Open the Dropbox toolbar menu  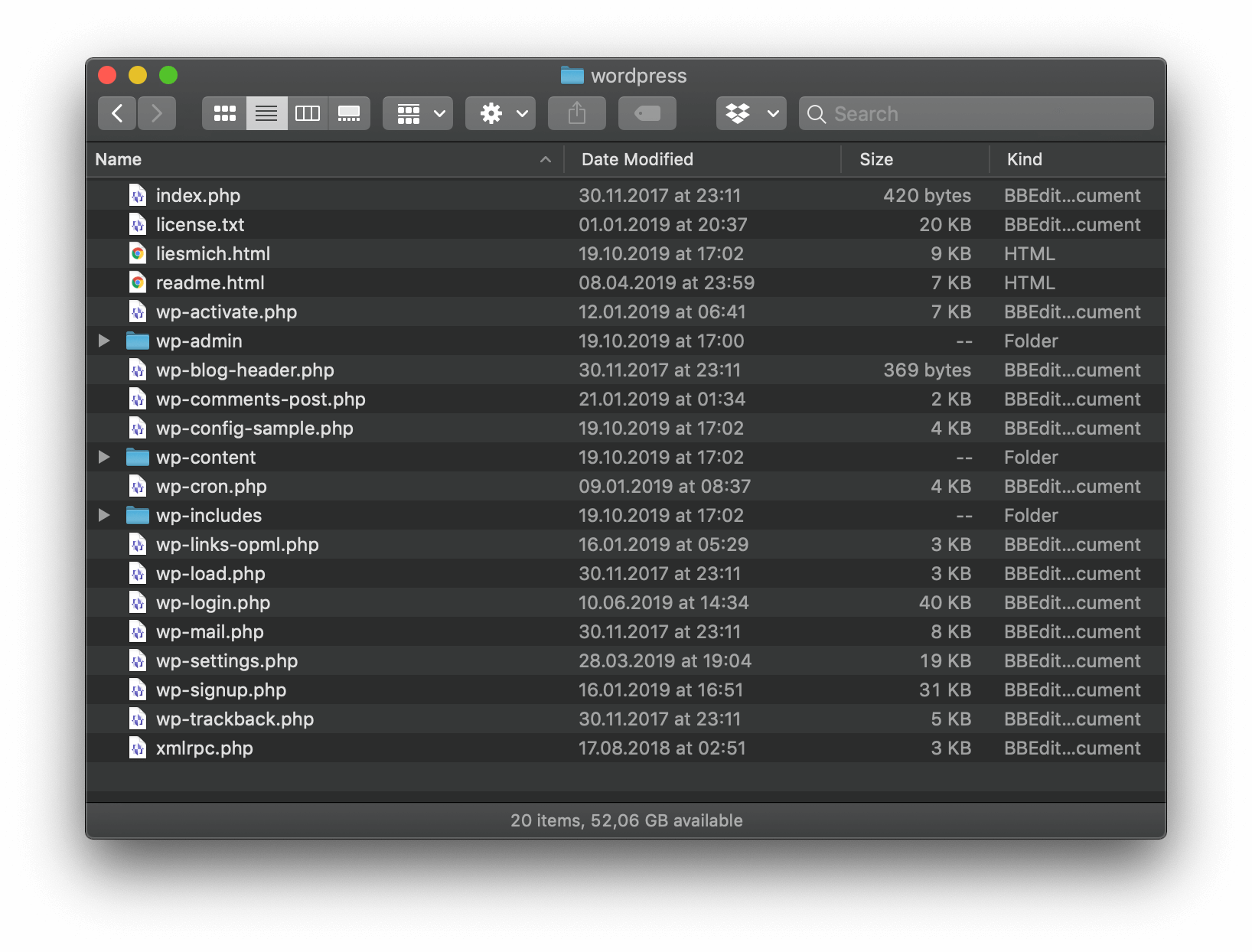point(752,113)
